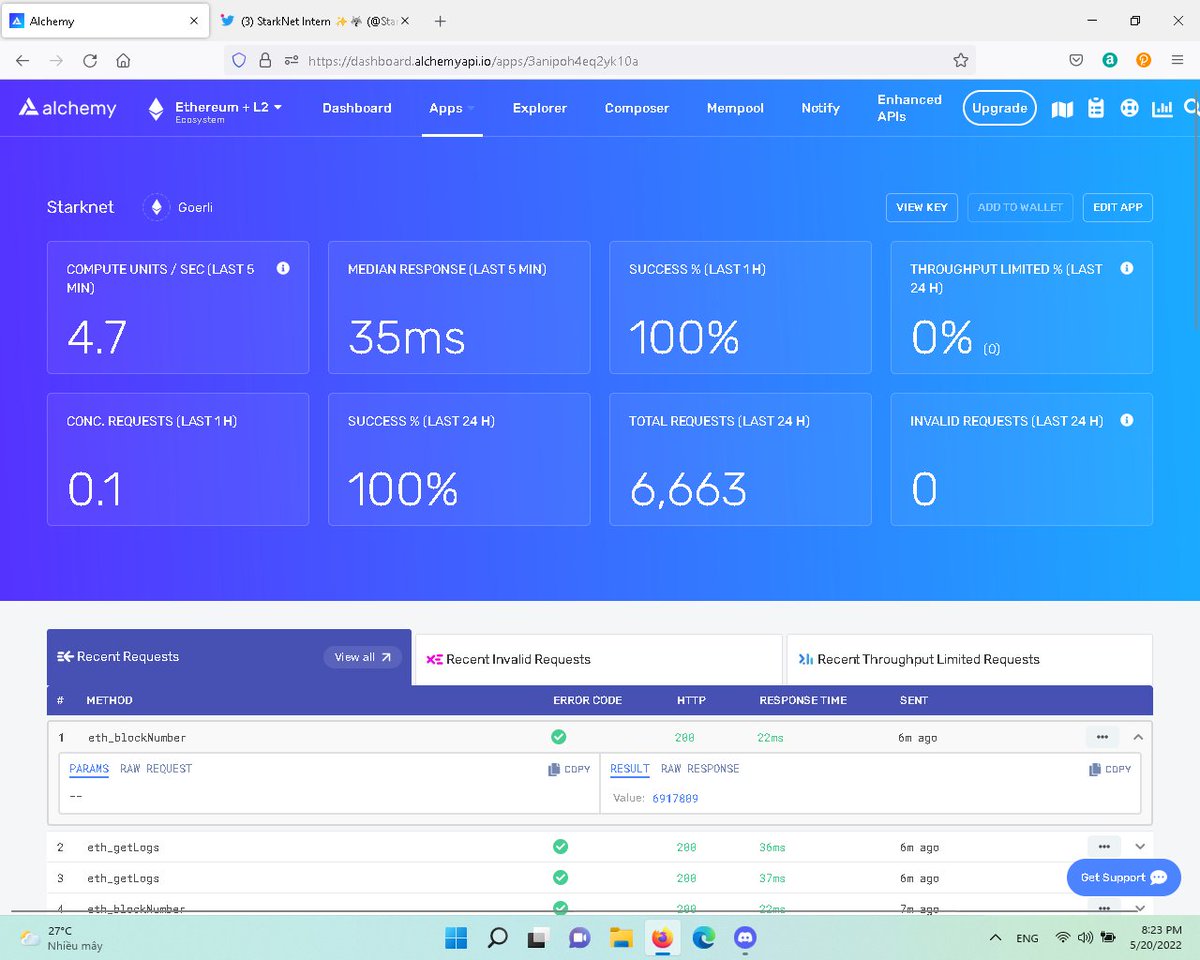Collapse request row 1 with the chevron

tap(1139, 737)
